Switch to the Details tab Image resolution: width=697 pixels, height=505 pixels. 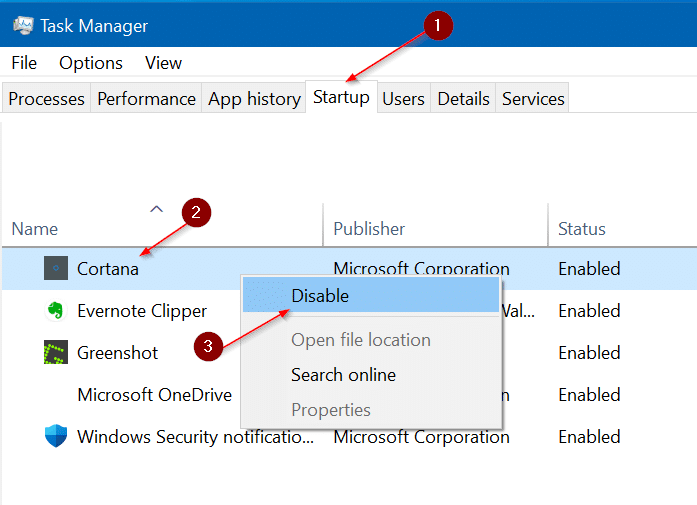[463, 98]
